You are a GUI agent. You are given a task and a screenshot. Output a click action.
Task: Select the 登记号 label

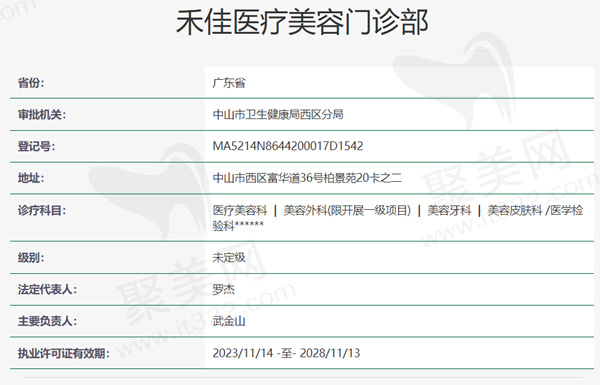tap(36, 146)
